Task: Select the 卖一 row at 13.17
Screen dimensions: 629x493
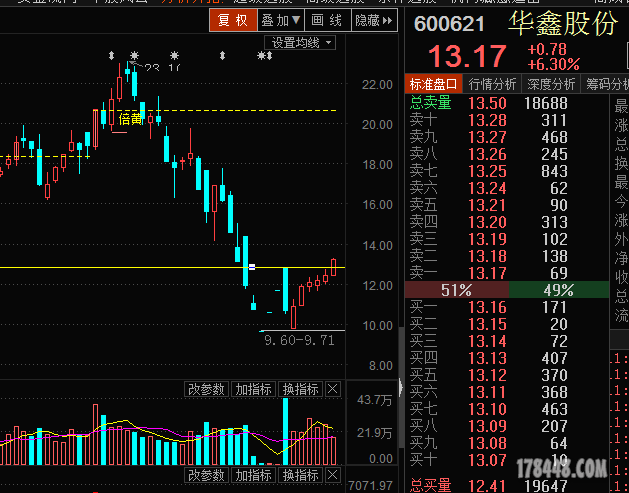Action: pyautogui.click(x=507, y=273)
